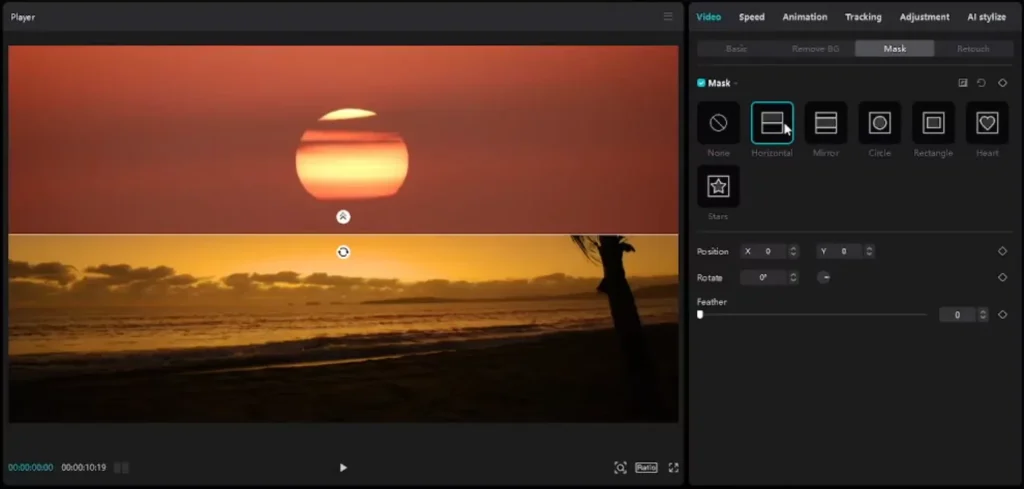
Task: Select the Remove BG sub-tab
Action: point(816,48)
